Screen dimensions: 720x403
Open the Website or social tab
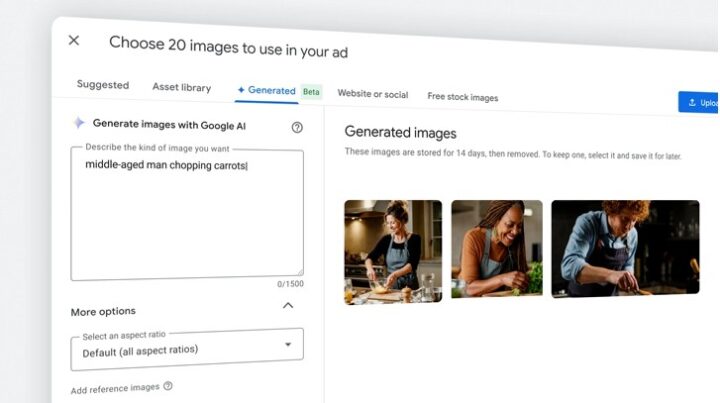pos(373,94)
